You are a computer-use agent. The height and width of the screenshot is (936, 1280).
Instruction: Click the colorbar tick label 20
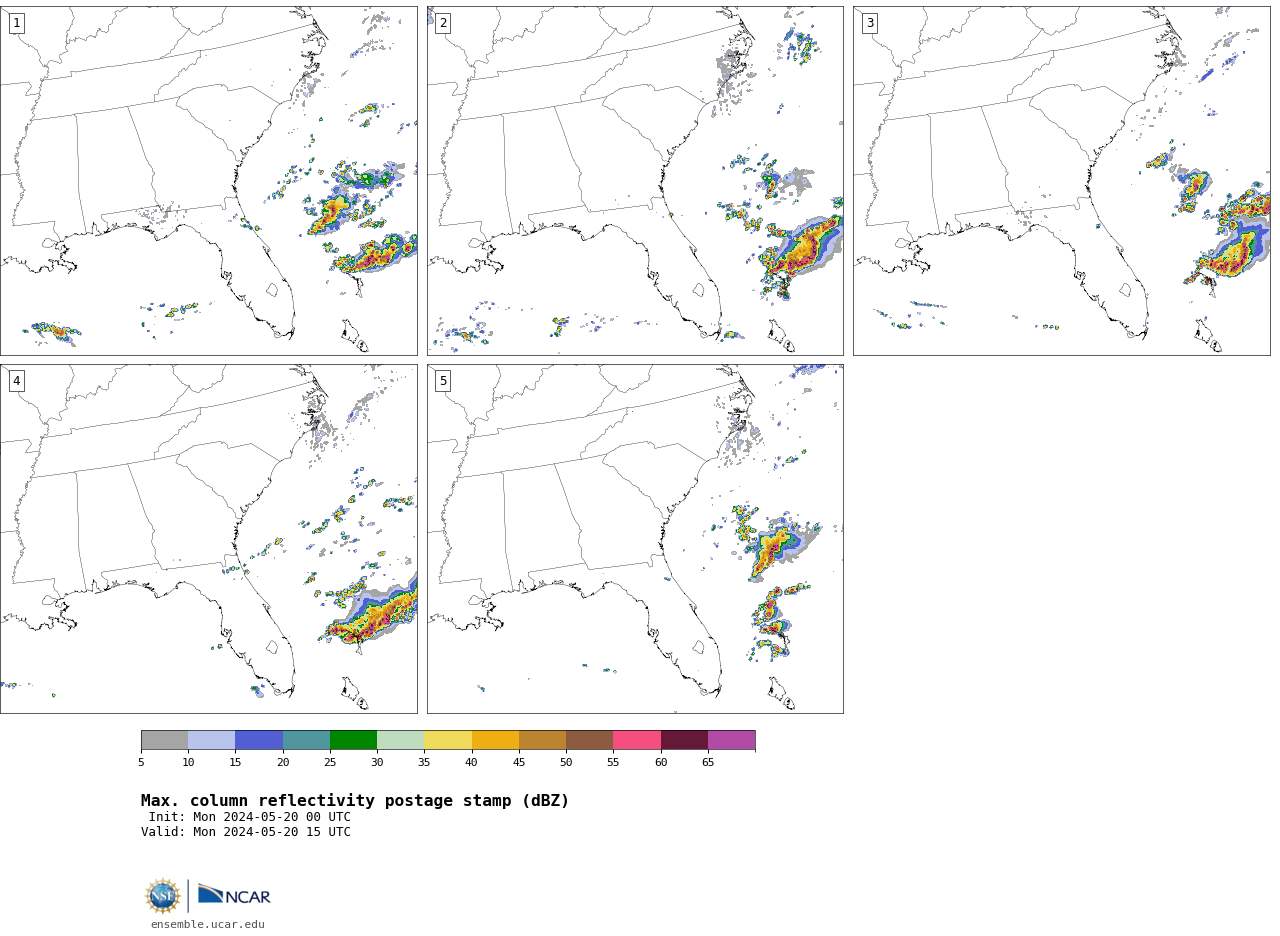[283, 763]
